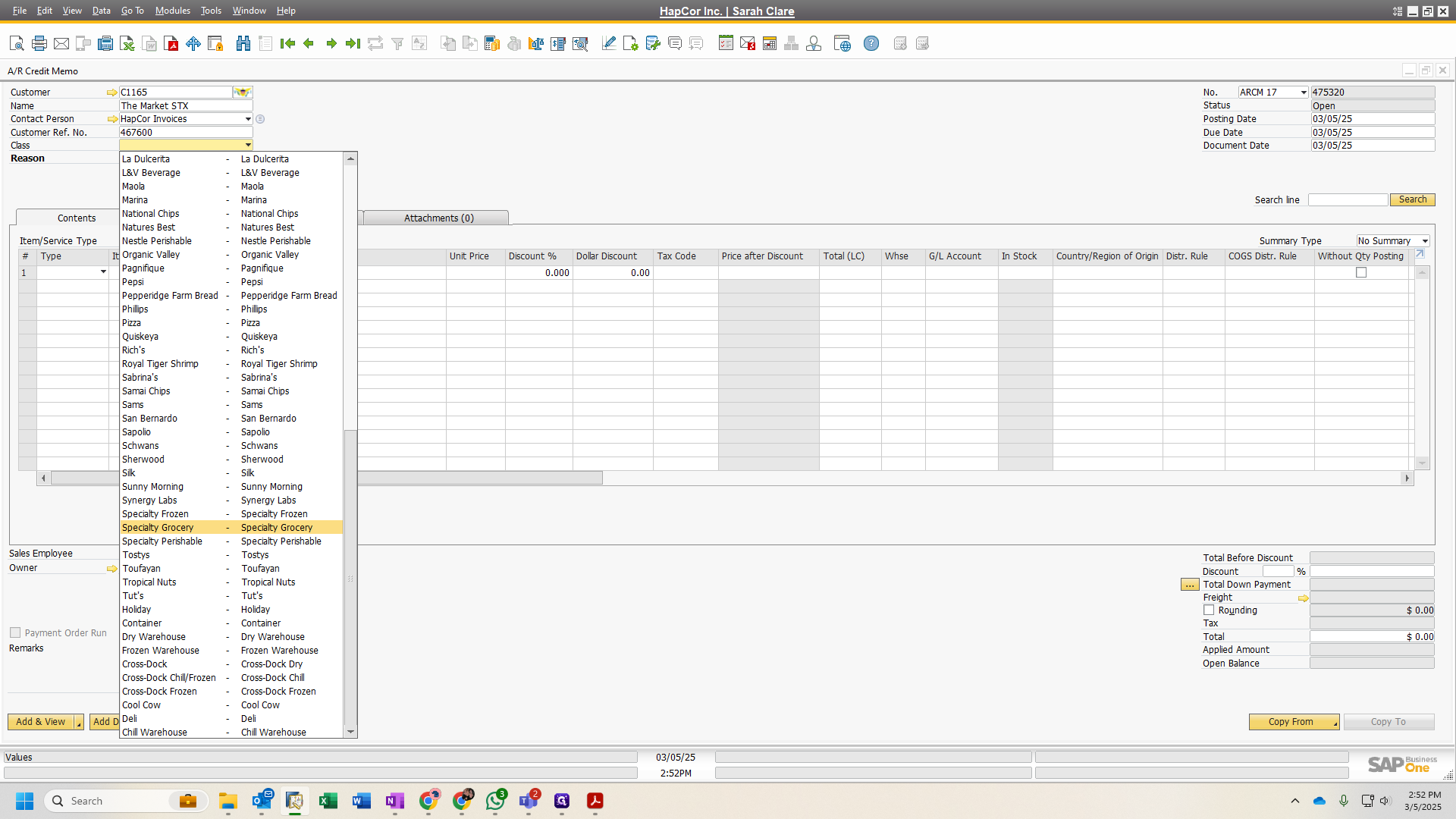Switch to the Contents tab
The height and width of the screenshot is (819, 1456).
click(77, 218)
